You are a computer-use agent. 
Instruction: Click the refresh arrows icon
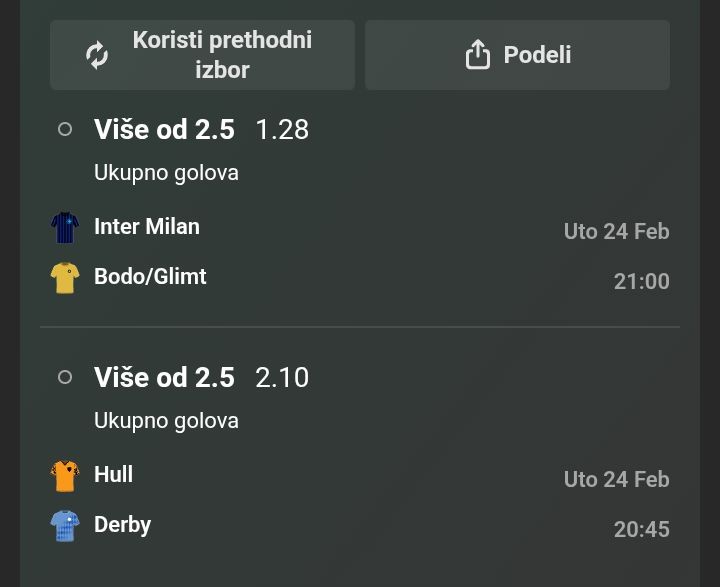97,55
